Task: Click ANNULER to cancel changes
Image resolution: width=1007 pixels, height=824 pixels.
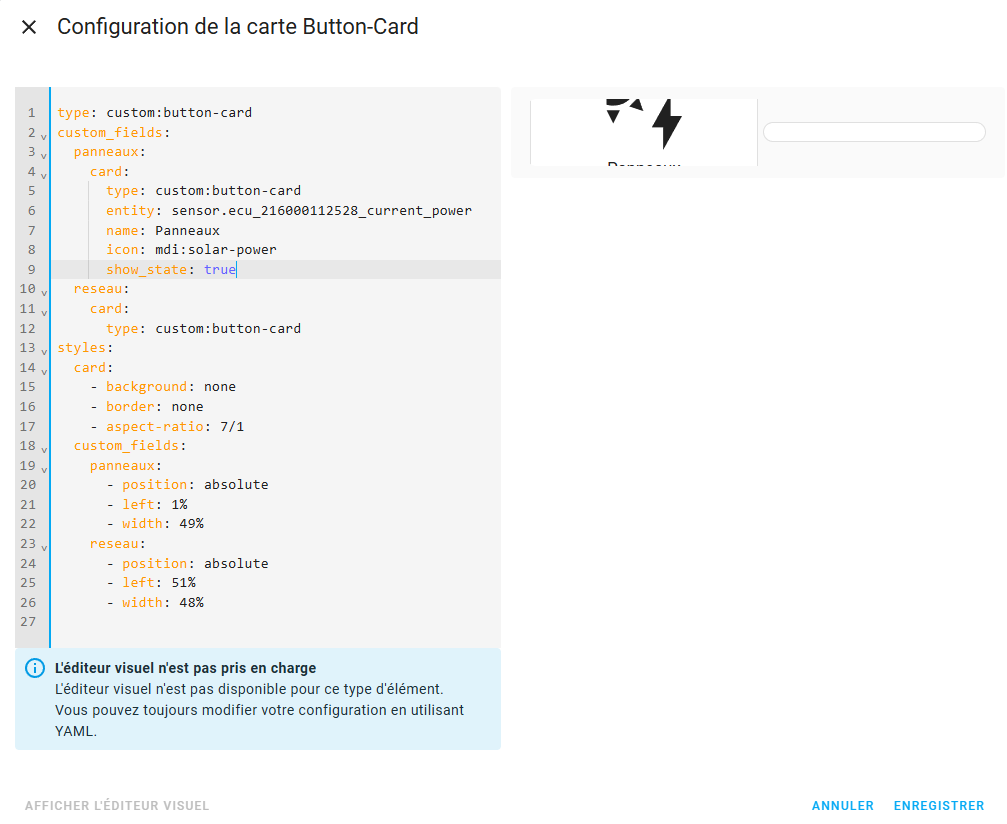Action: 842,806
